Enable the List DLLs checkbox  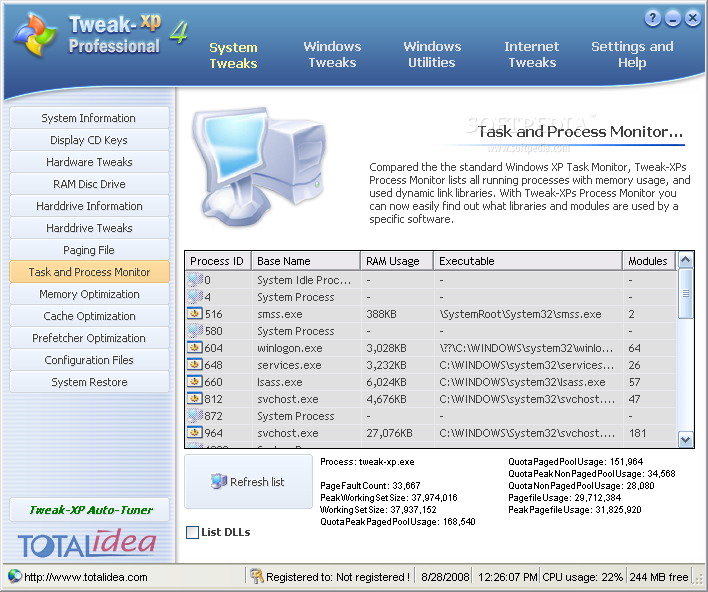(192, 532)
